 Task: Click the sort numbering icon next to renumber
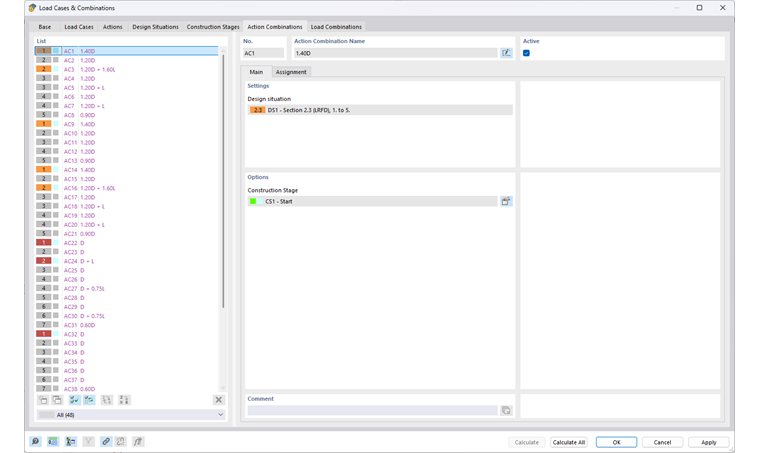coord(124,400)
